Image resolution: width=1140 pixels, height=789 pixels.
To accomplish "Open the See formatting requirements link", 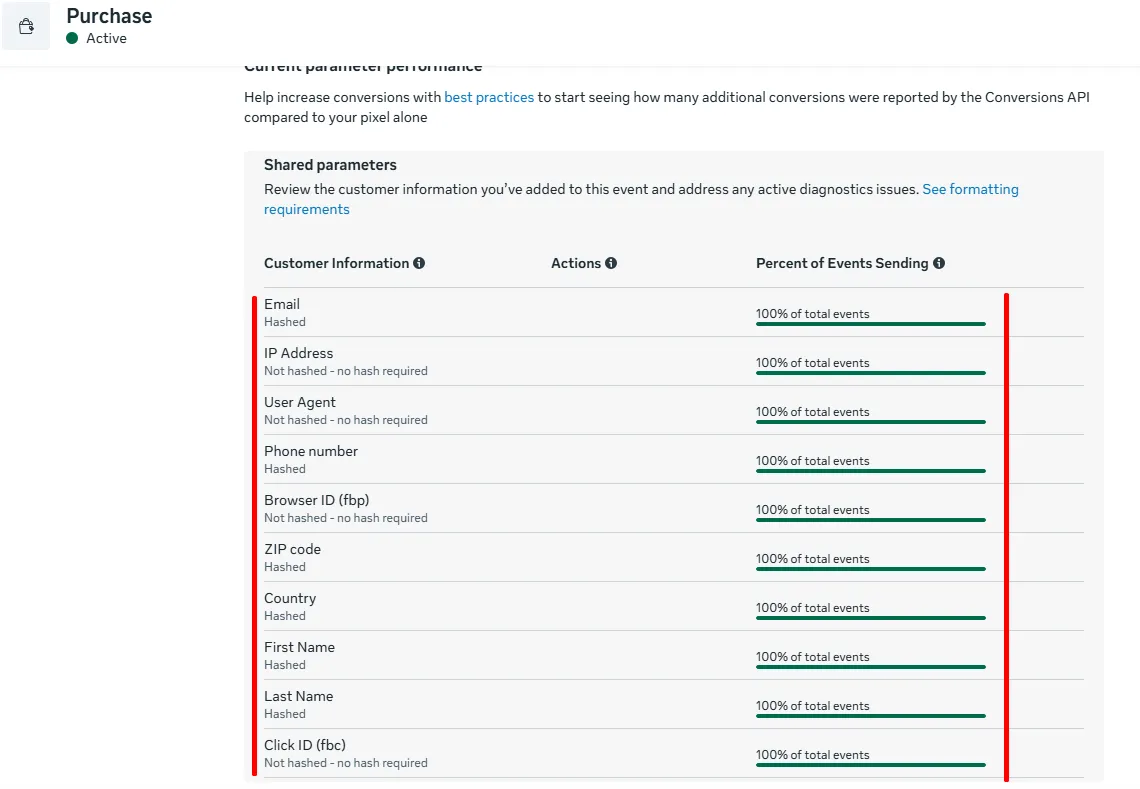I will point(970,189).
